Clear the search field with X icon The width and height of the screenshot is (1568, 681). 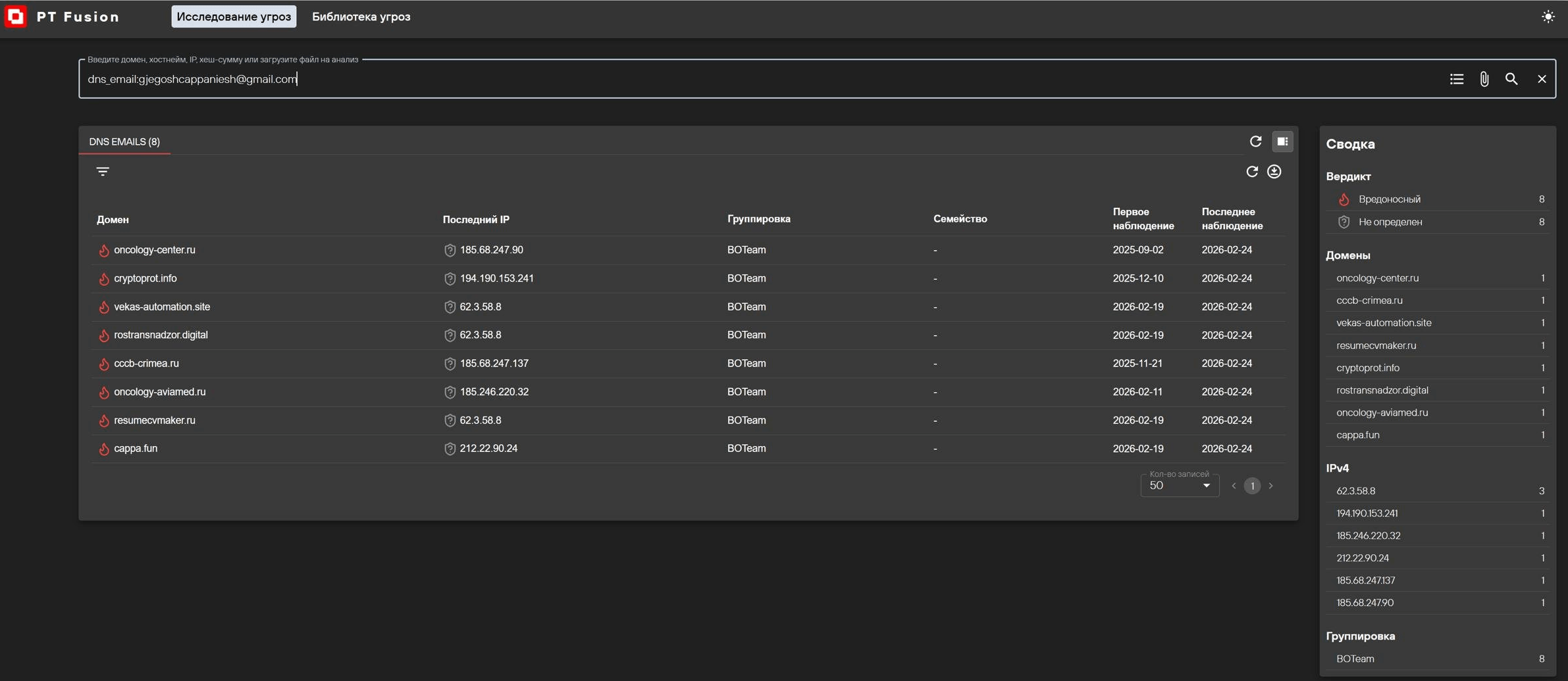[1542, 79]
